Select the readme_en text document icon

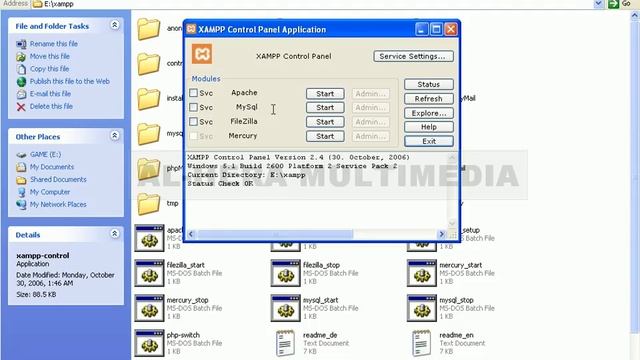[422, 343]
